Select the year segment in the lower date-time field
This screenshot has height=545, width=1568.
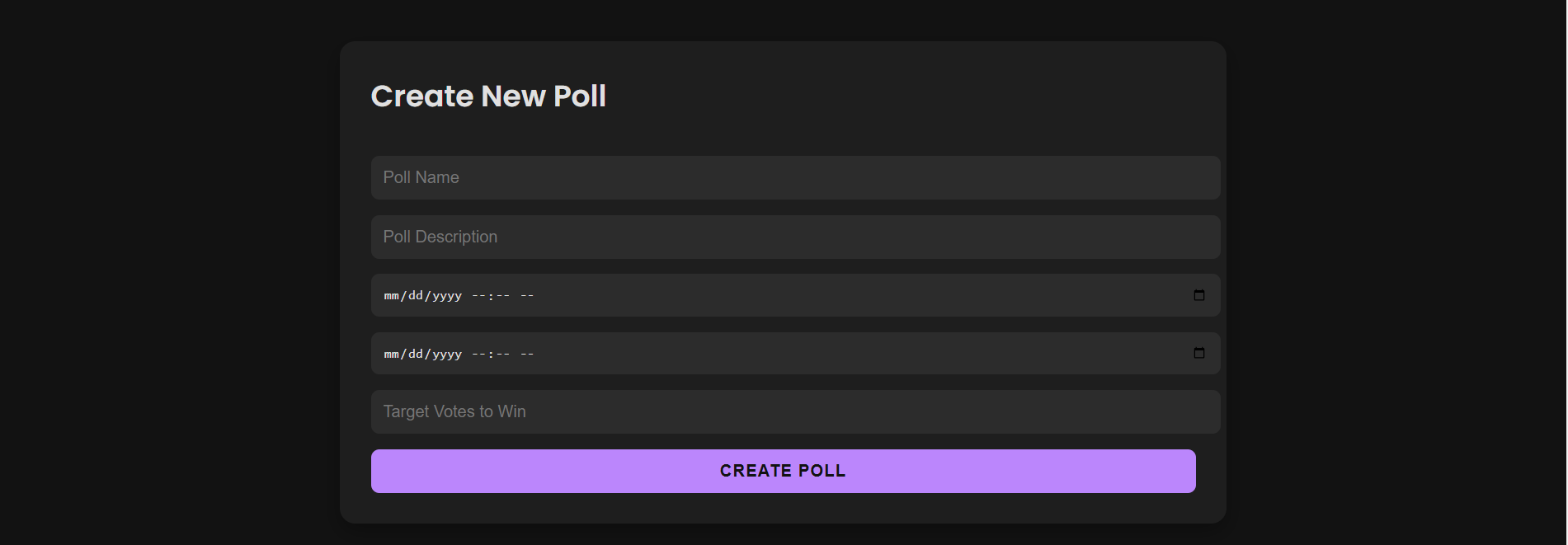pyautogui.click(x=447, y=355)
